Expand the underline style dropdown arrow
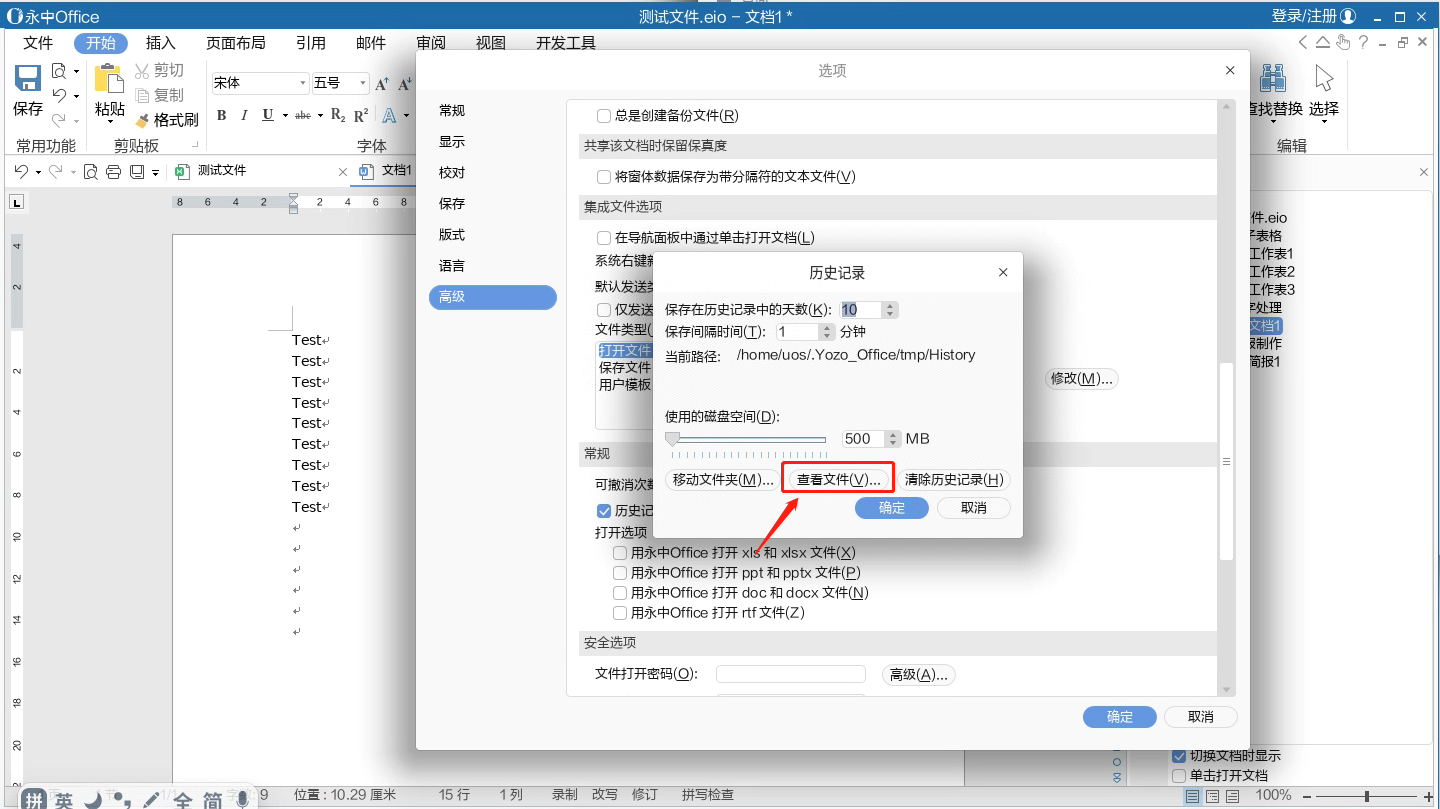Screen dimensions: 1440x809 [x=285, y=116]
